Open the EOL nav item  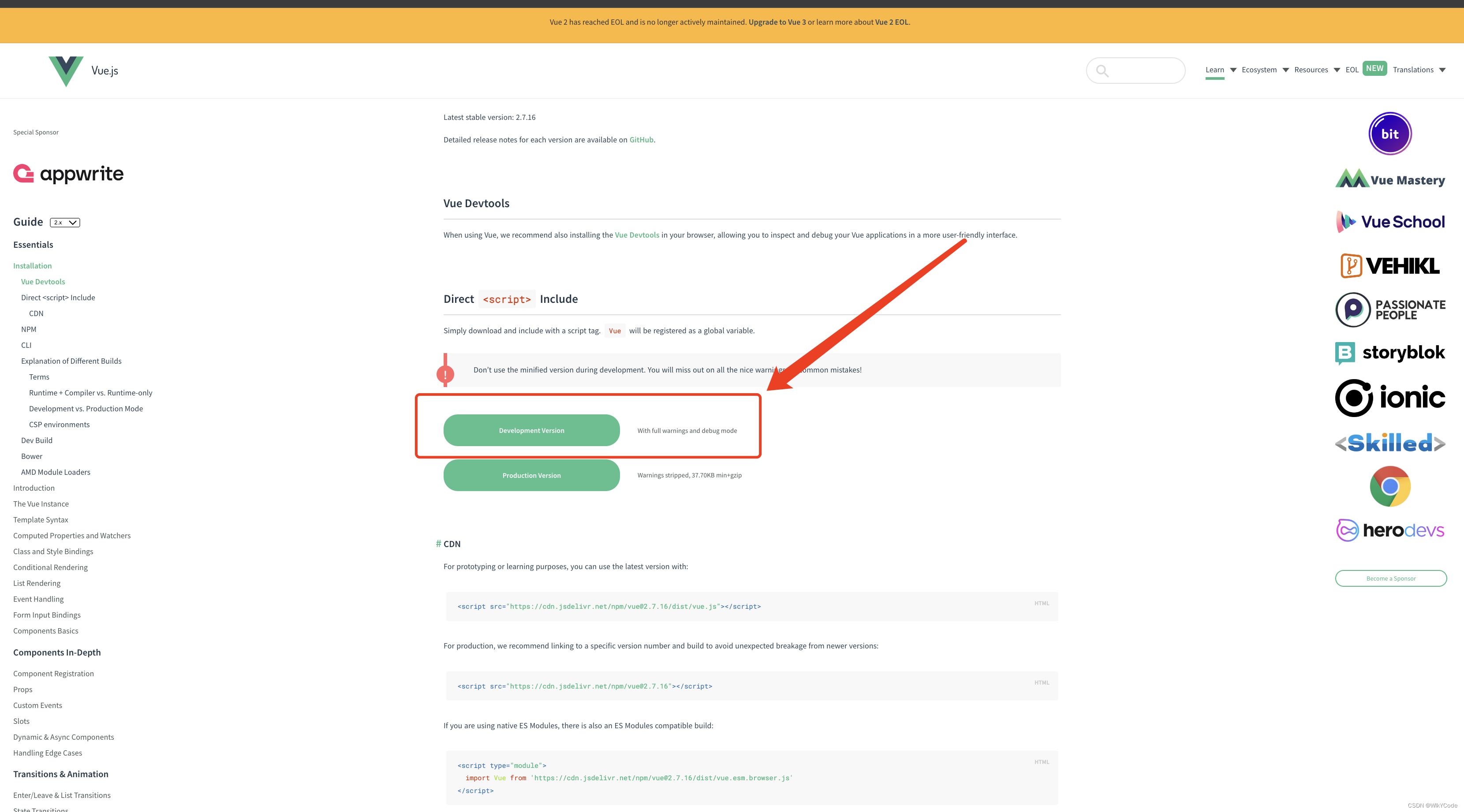click(x=1352, y=70)
